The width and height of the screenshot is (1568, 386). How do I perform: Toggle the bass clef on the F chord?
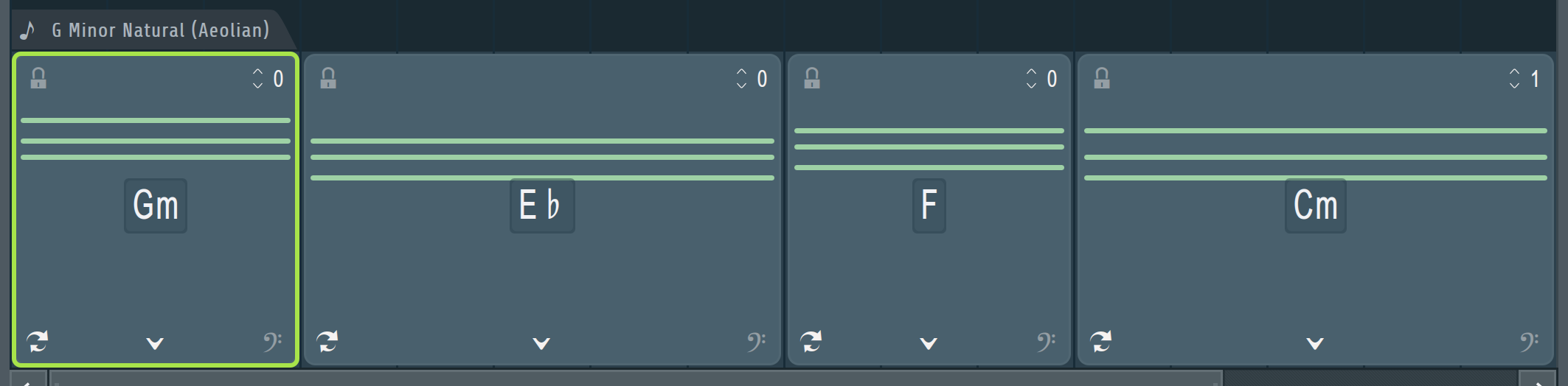coord(1046,342)
